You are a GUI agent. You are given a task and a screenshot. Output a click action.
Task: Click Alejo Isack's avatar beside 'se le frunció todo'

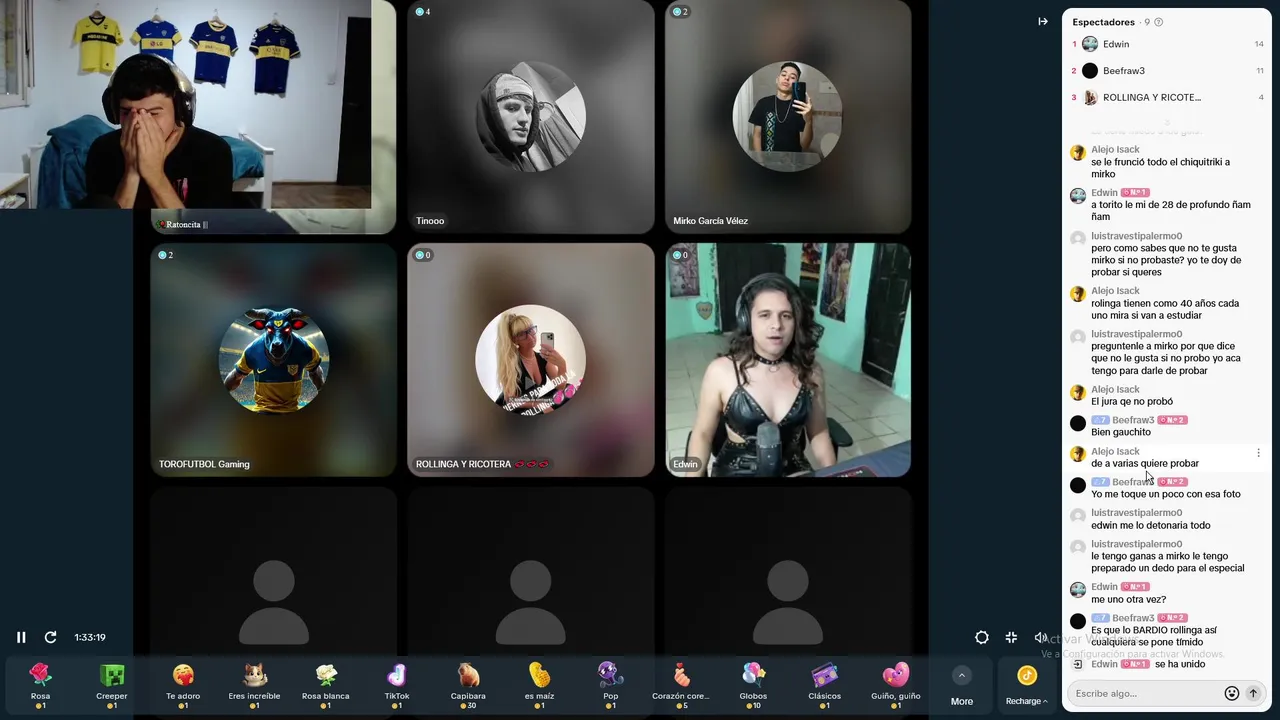[x=1078, y=153]
